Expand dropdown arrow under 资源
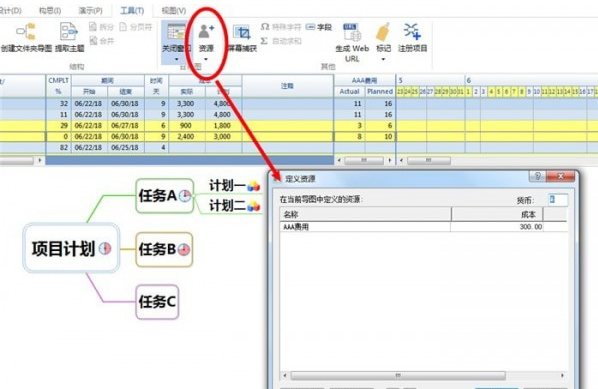The image size is (598, 389). click(206, 59)
